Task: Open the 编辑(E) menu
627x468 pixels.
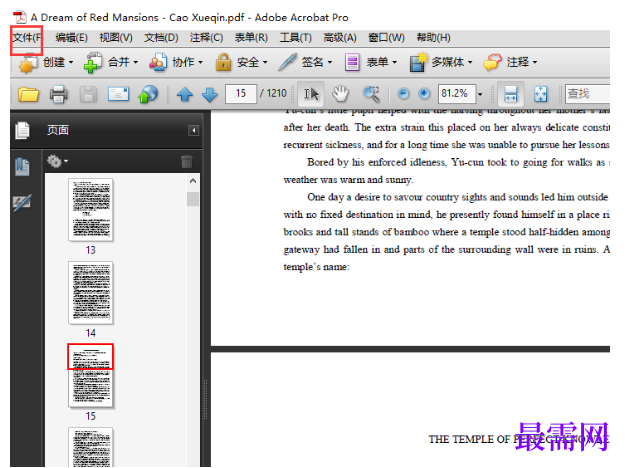Action: [71, 38]
